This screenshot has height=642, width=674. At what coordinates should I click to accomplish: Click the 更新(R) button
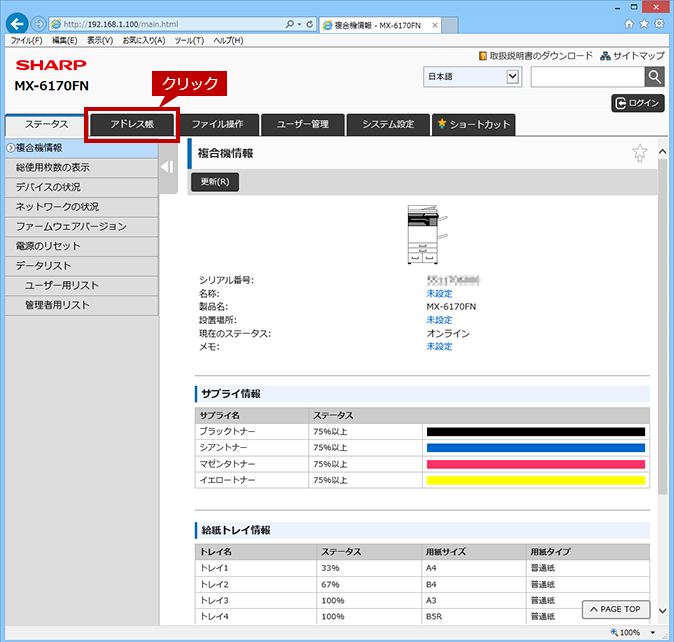coord(215,182)
